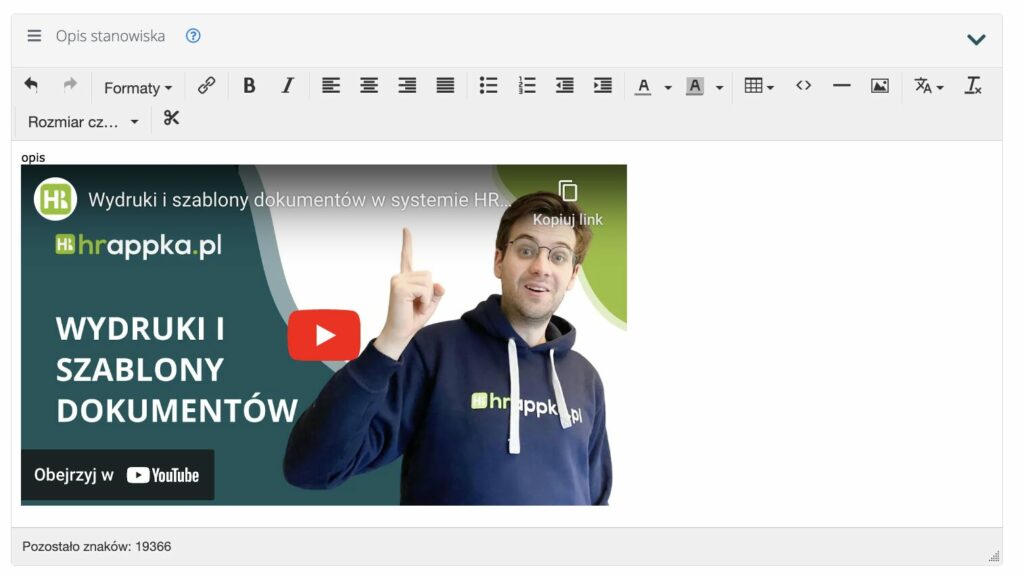
Task: Collapse the Opis stanowiska section chevron
Action: pyautogui.click(x=976, y=39)
